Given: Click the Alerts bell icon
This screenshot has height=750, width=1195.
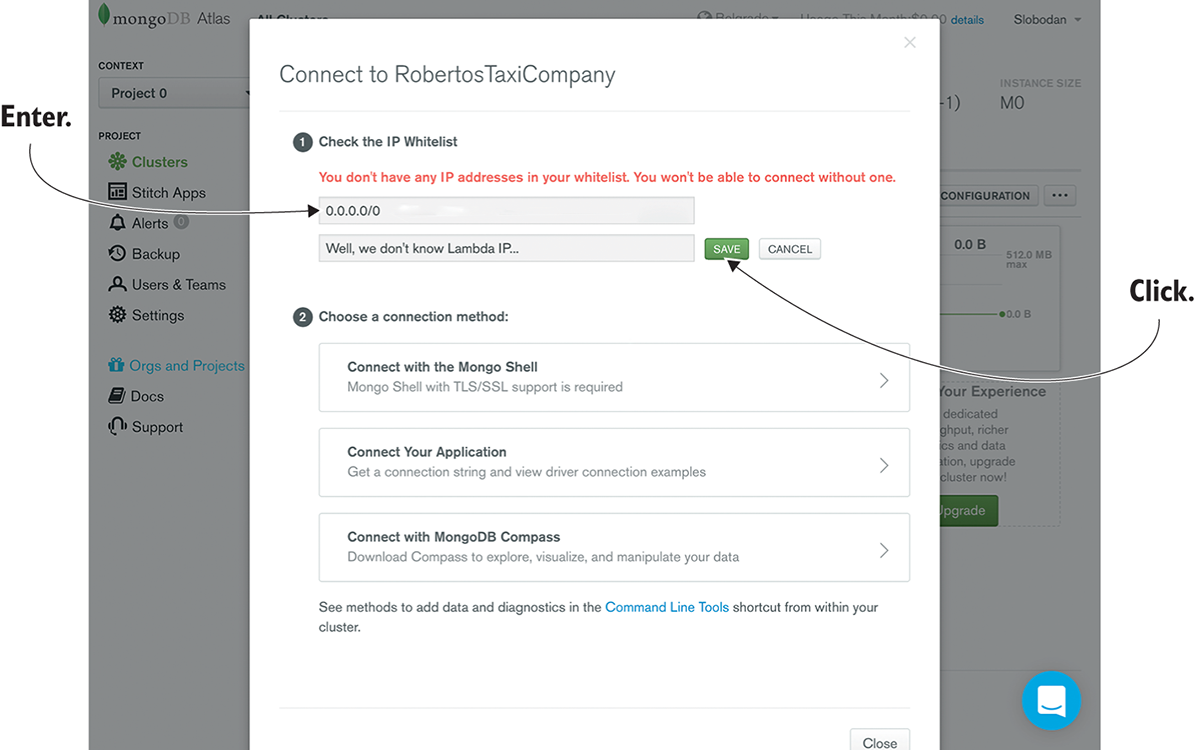Looking at the screenshot, I should coord(117,223).
